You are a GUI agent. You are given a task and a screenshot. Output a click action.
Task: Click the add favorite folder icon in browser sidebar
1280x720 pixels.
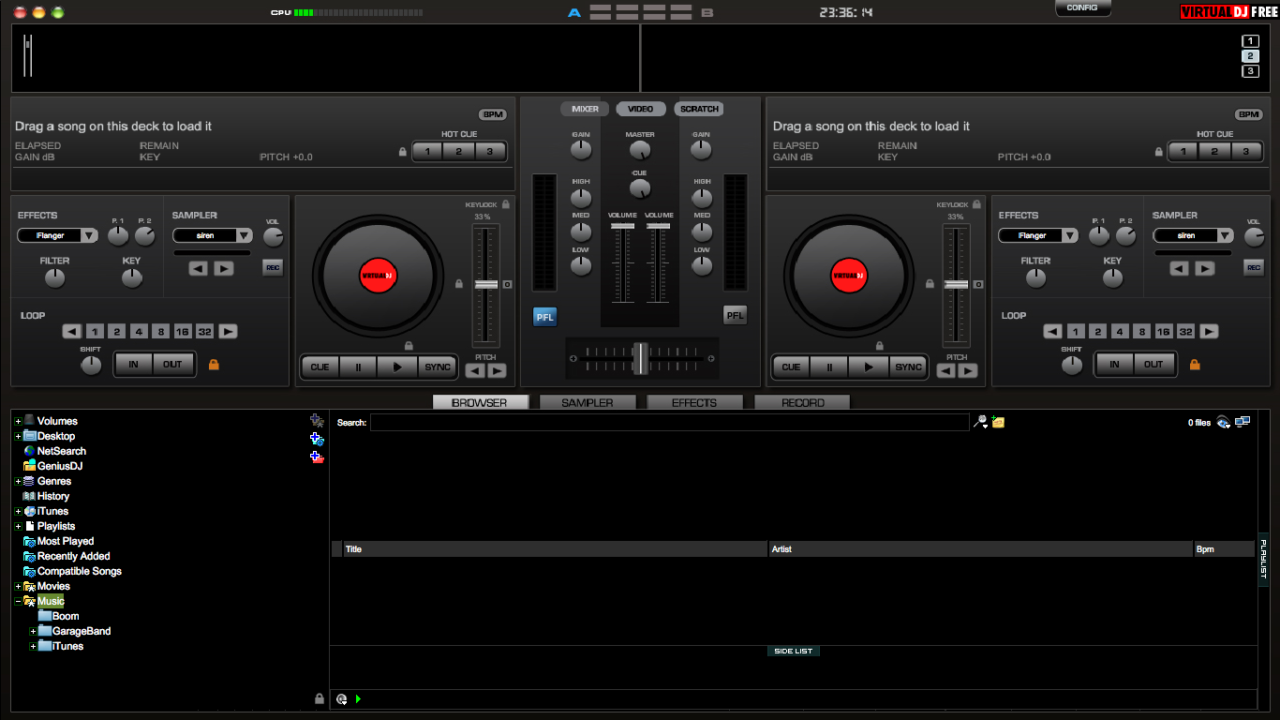316,420
